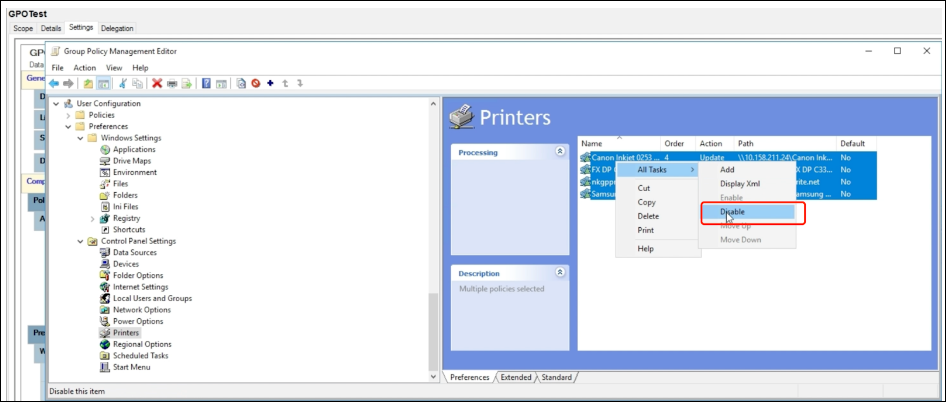
Task: Click the blue Help question mark icon
Action: coord(206,83)
